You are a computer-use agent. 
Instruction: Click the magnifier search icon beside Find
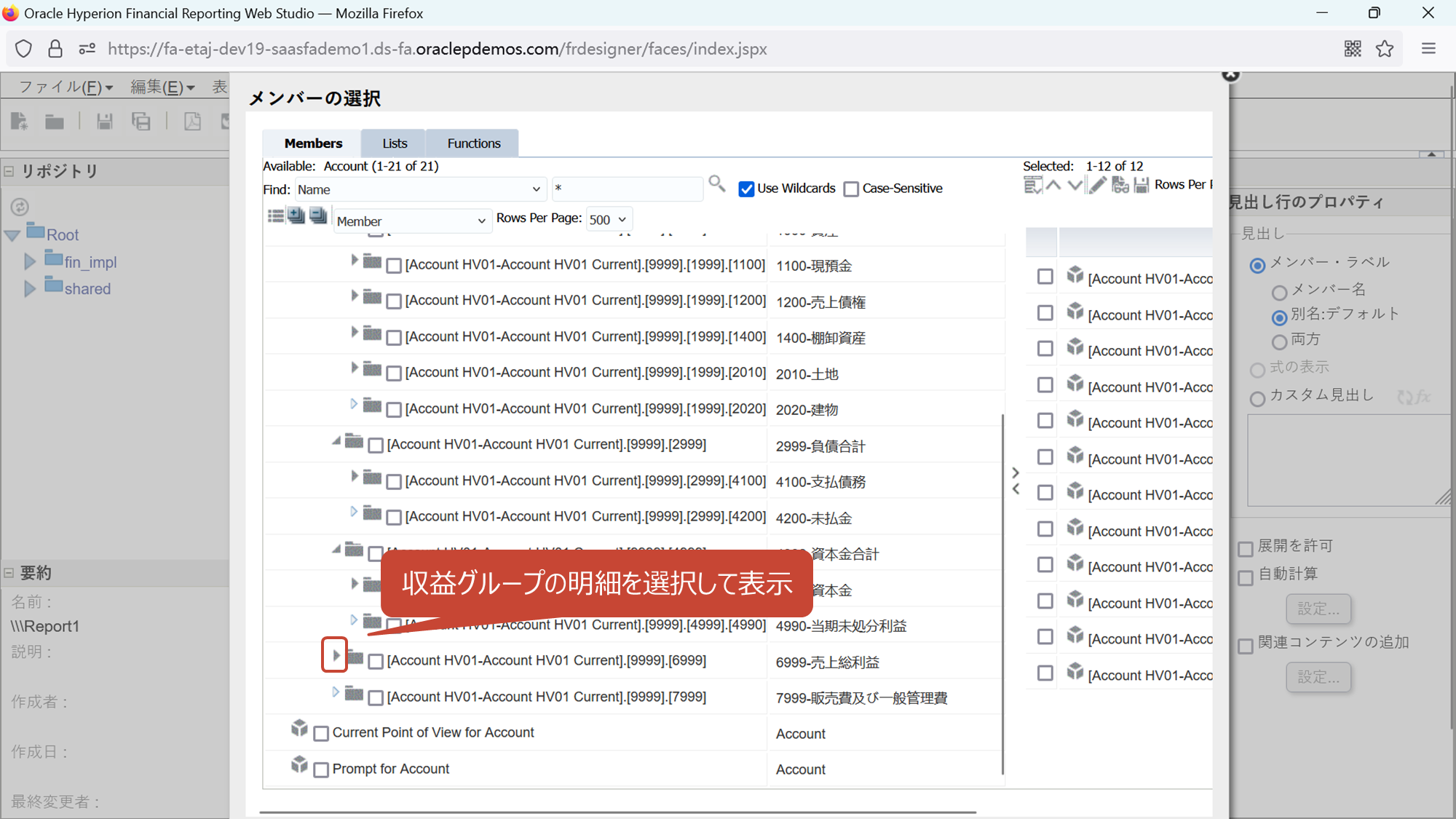pyautogui.click(x=716, y=184)
